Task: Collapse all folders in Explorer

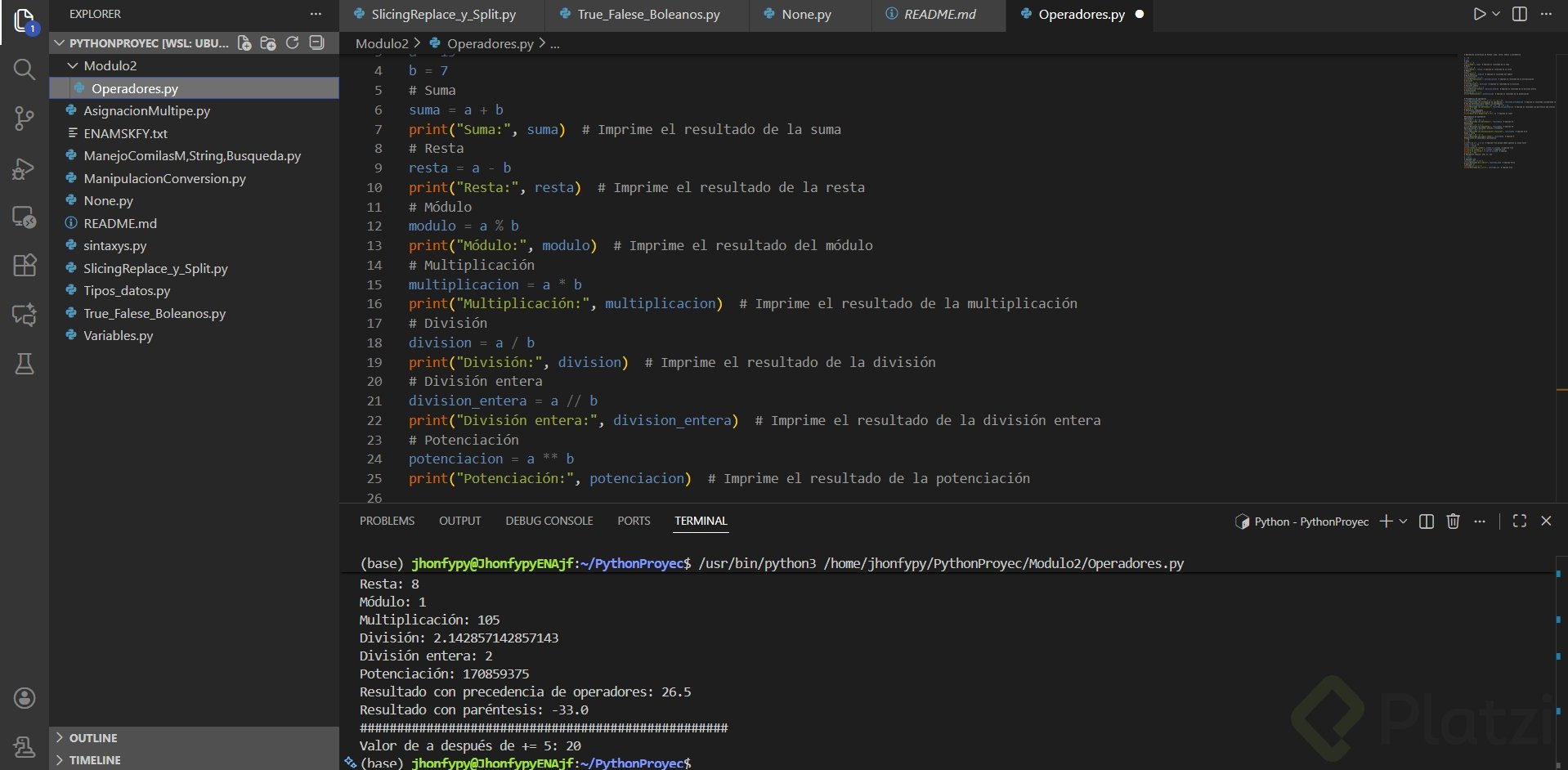Action: pos(317,43)
